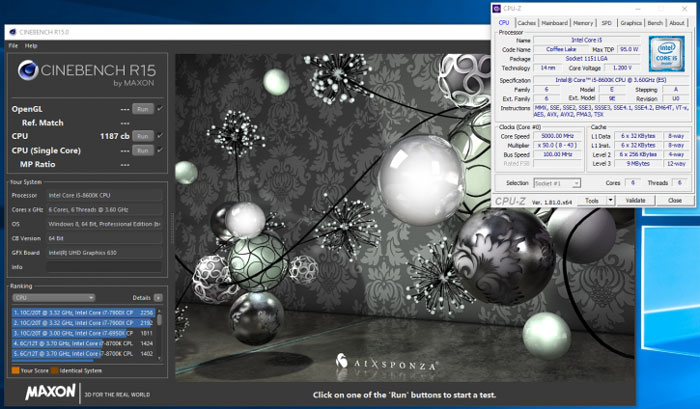Click the Info text field under Your System
The width and height of the screenshot is (700, 409).
[x=105, y=267]
